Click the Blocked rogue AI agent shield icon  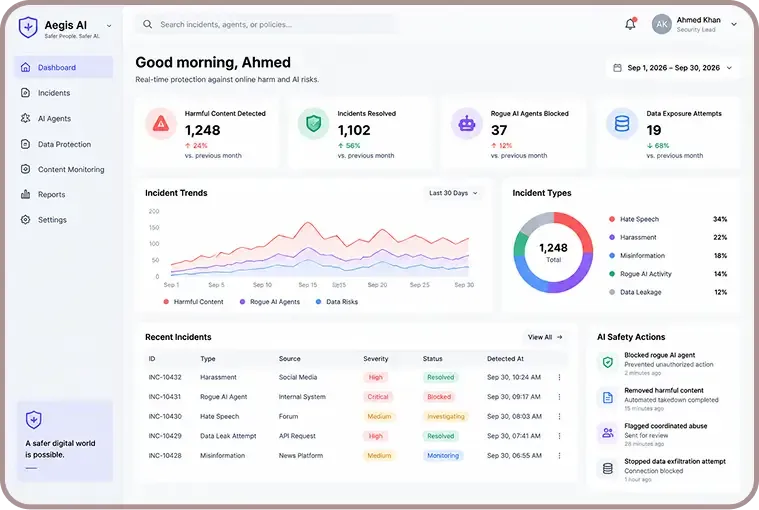click(608, 362)
